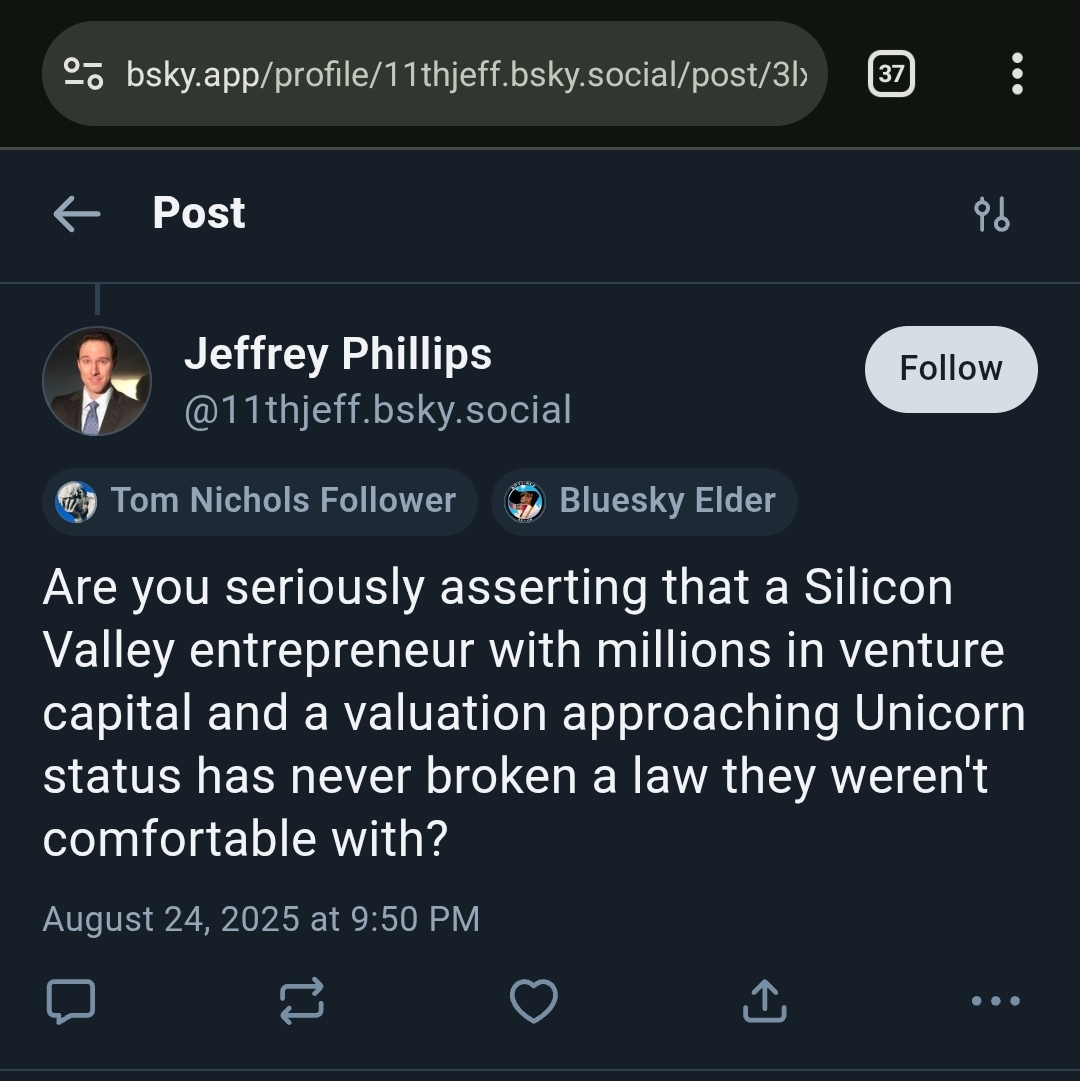Open the post's three-dot more options
The height and width of the screenshot is (1081, 1080).
tap(995, 1001)
